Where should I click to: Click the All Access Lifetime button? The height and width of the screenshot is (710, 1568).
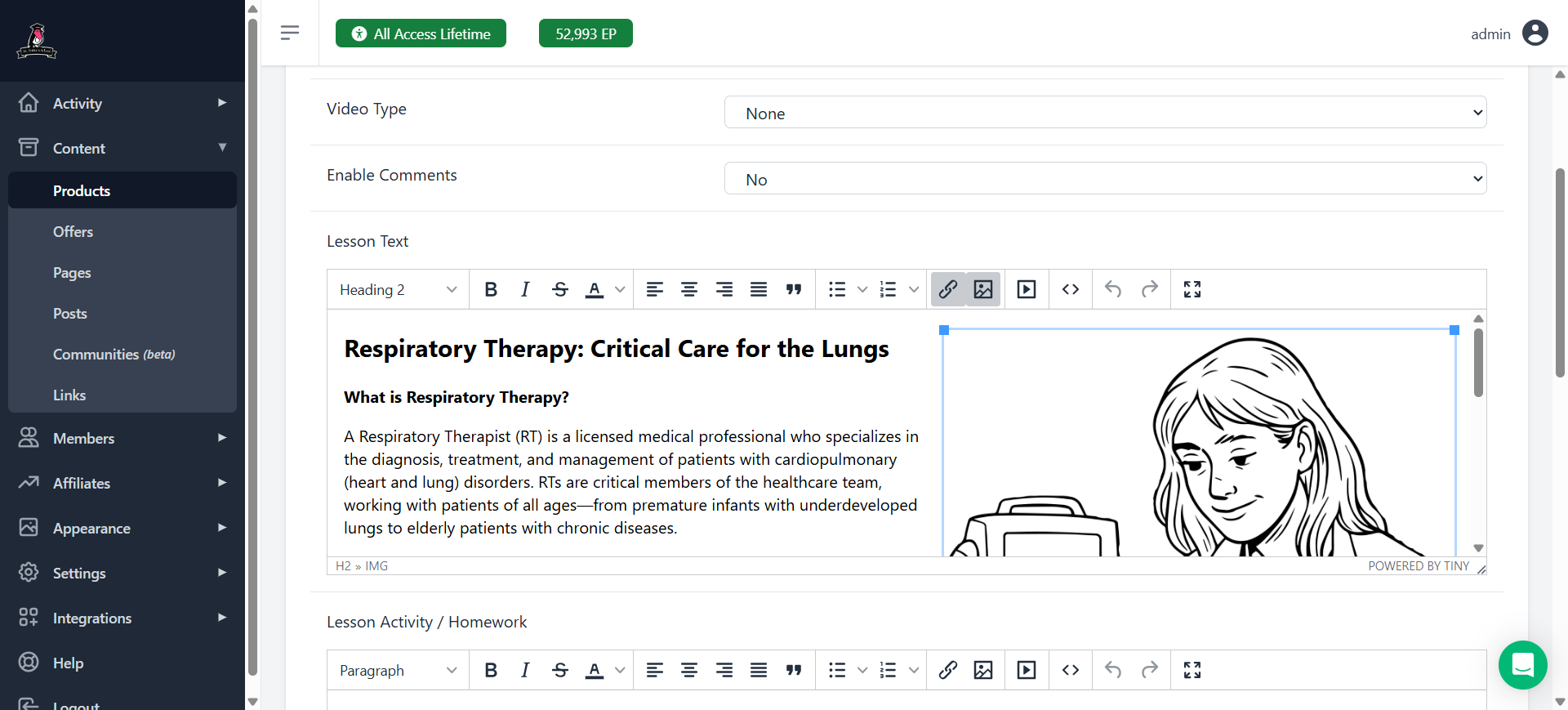tap(421, 33)
